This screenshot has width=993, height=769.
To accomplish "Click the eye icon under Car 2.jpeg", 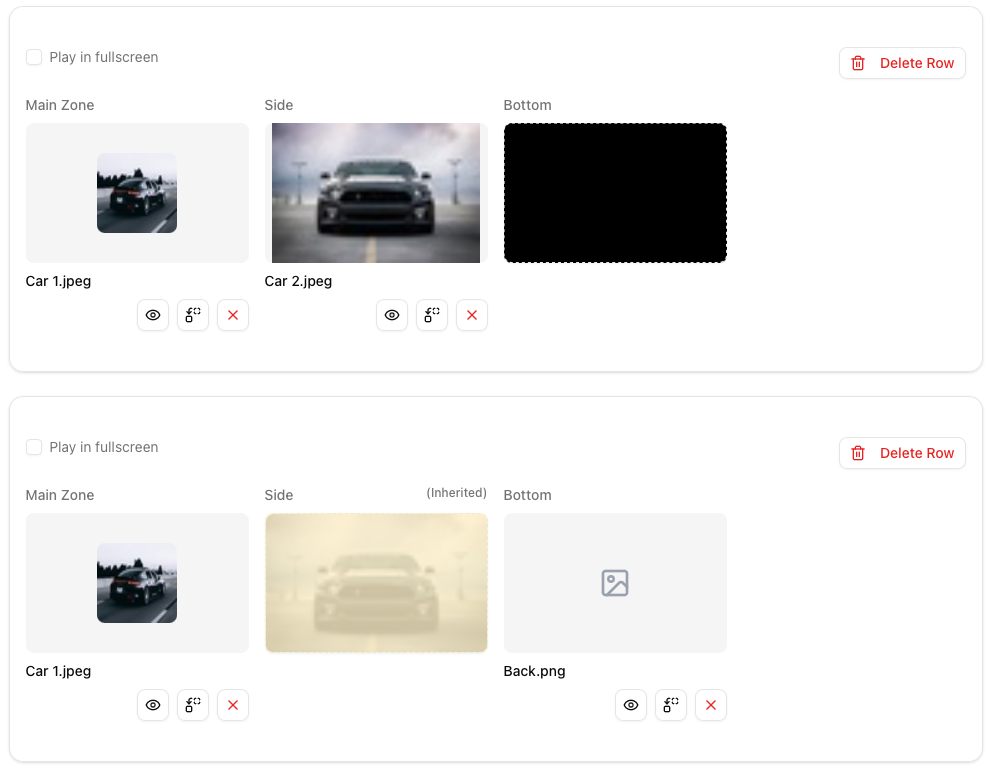I will coord(392,315).
